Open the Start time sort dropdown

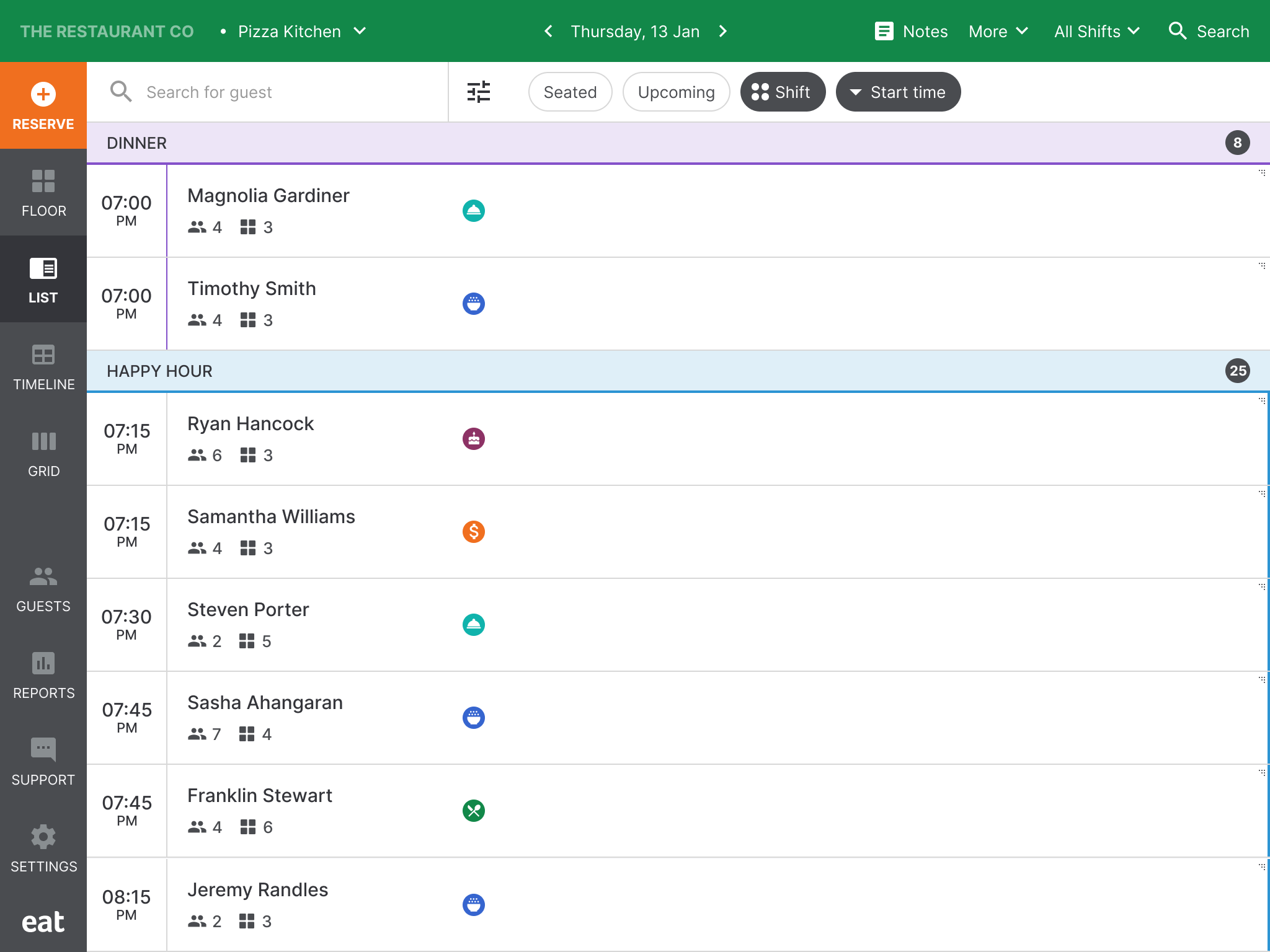(898, 92)
